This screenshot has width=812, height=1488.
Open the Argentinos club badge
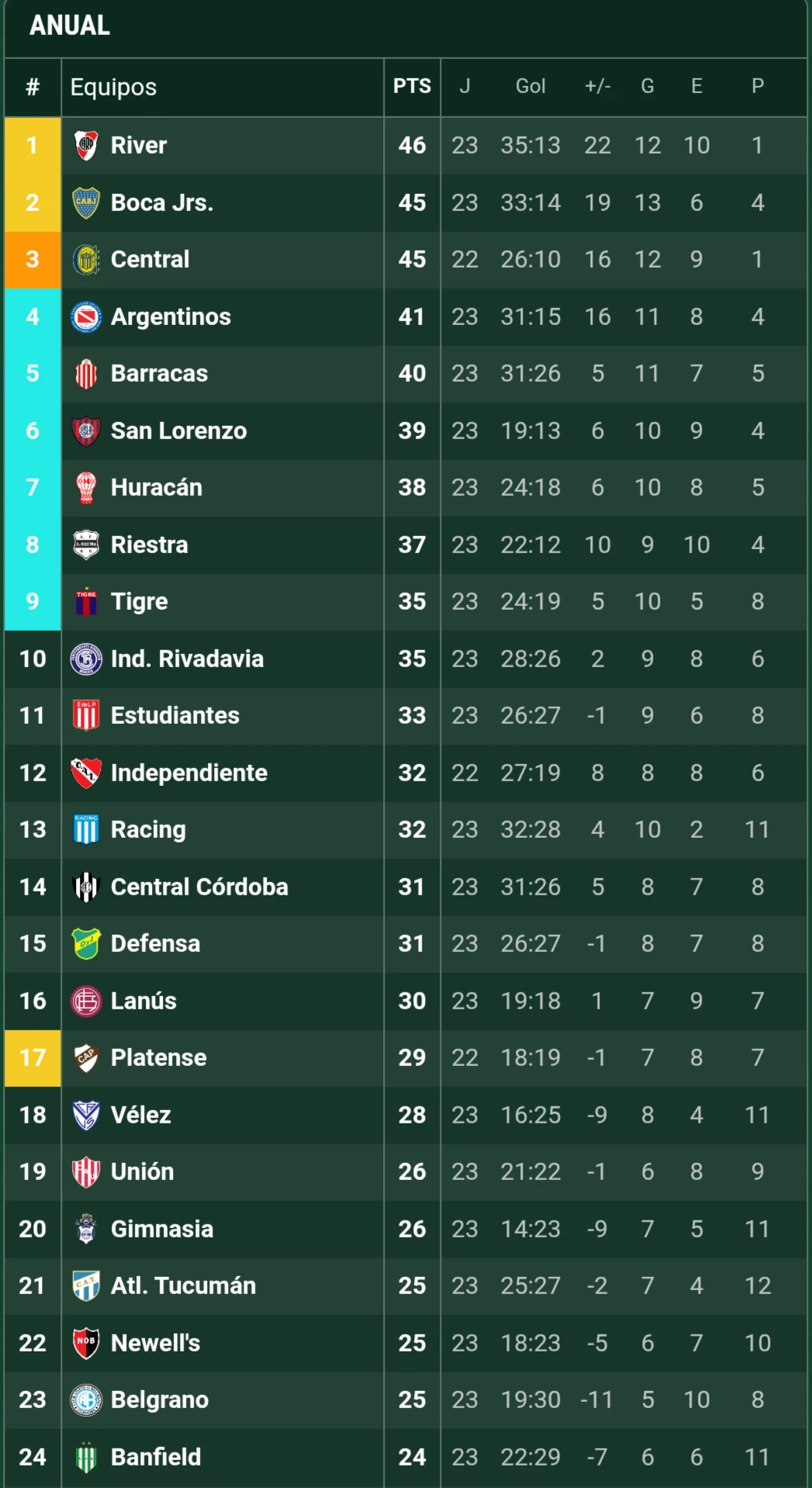86,317
